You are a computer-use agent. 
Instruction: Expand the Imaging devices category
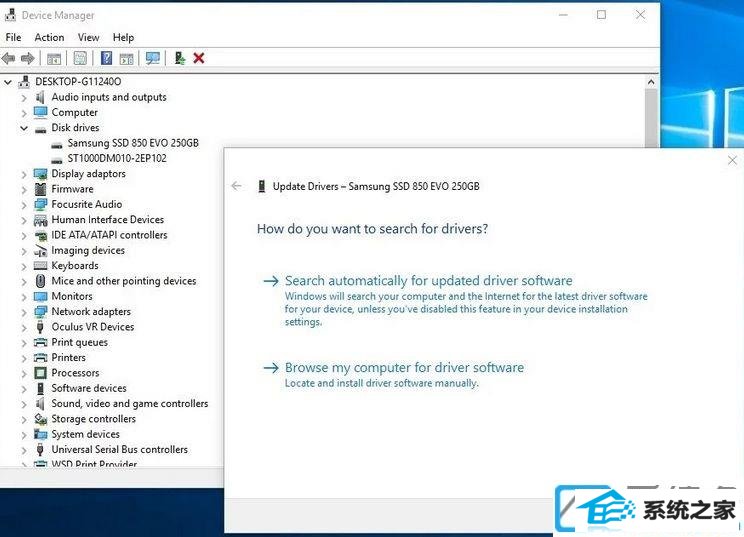point(24,251)
